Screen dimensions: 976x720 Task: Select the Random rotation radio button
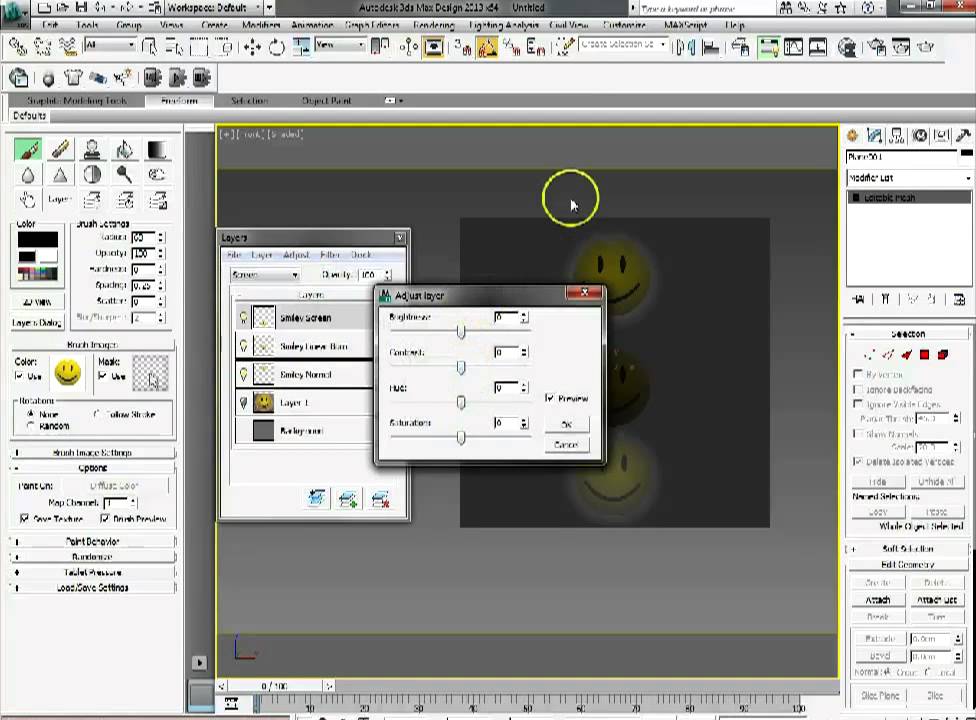click(x=30, y=426)
